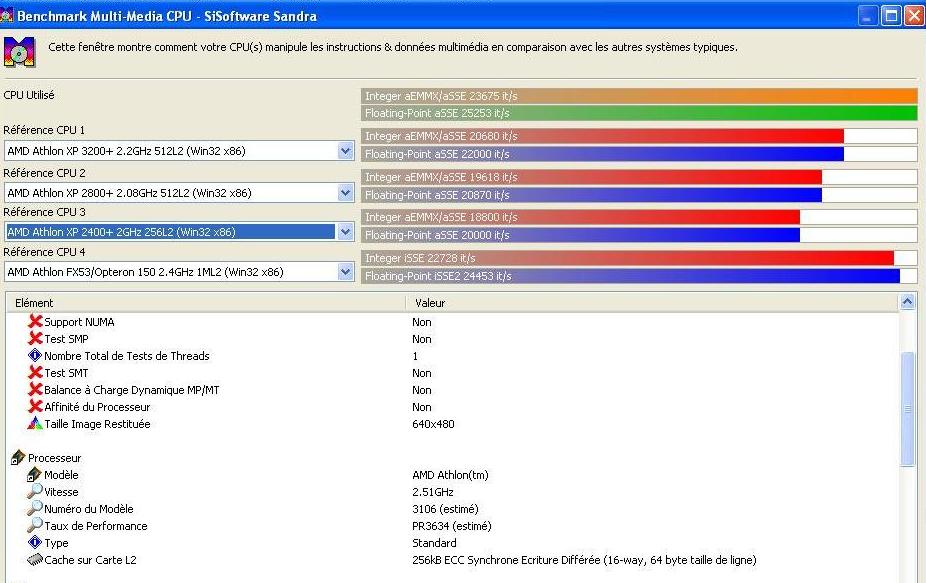926x583 pixels.
Task: Click the Standard type value
Action: (x=434, y=543)
